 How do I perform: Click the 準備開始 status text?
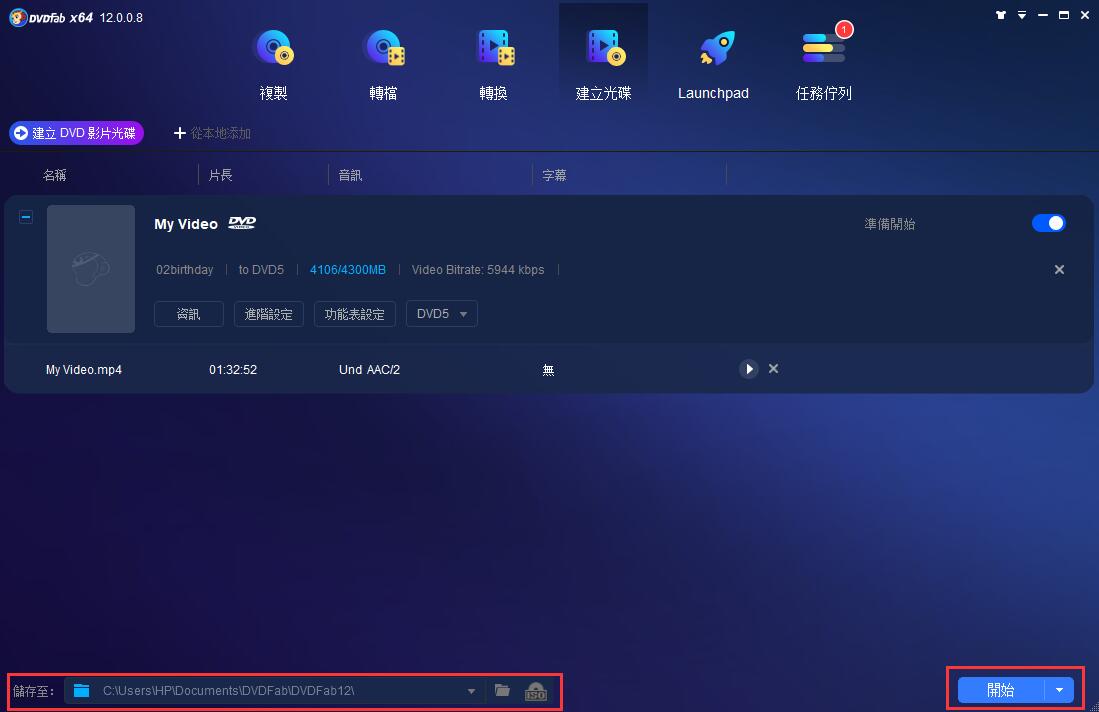(889, 224)
